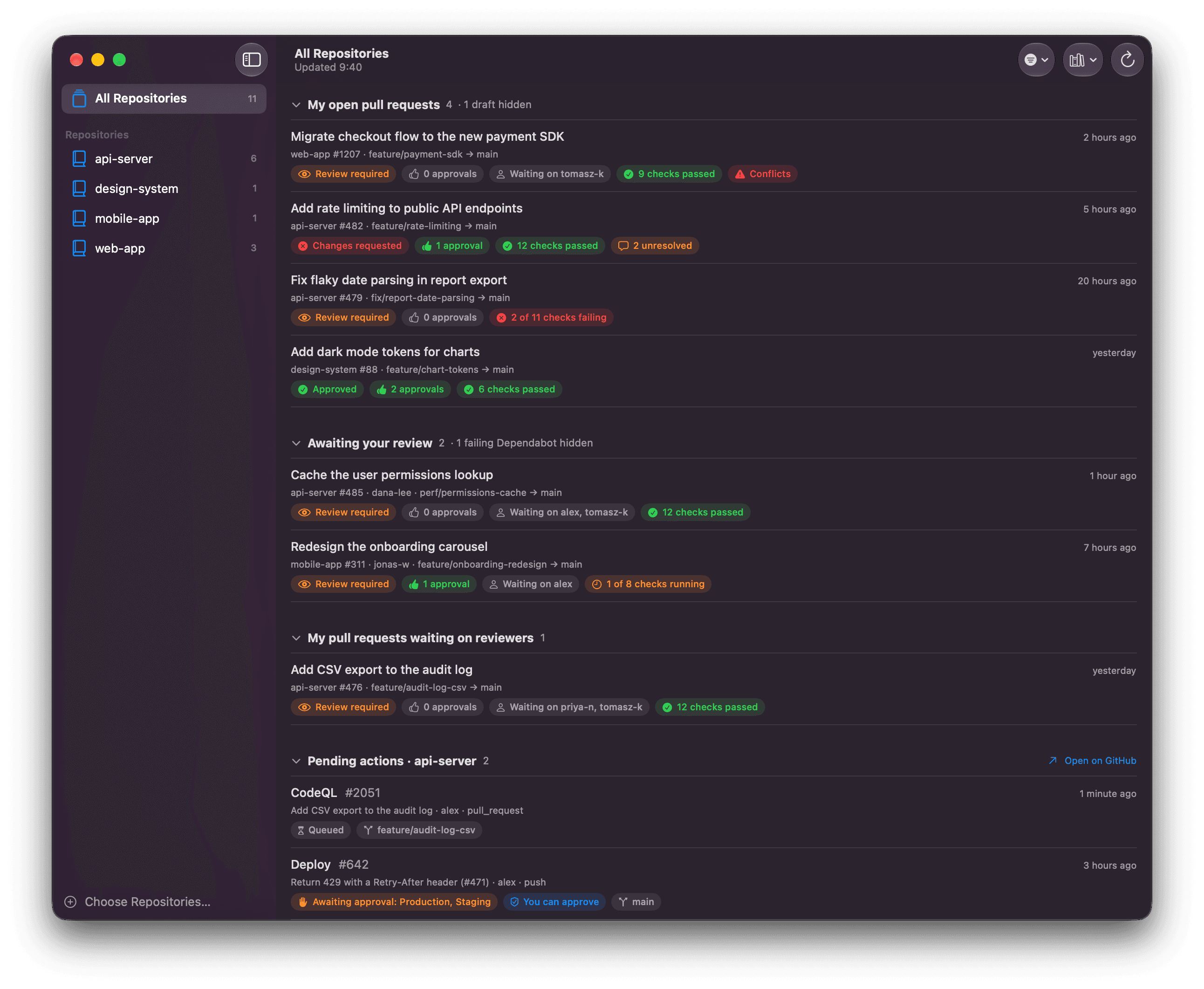Toggle the sidebar visibility button
Image resolution: width=1204 pixels, height=989 pixels.
coord(251,60)
